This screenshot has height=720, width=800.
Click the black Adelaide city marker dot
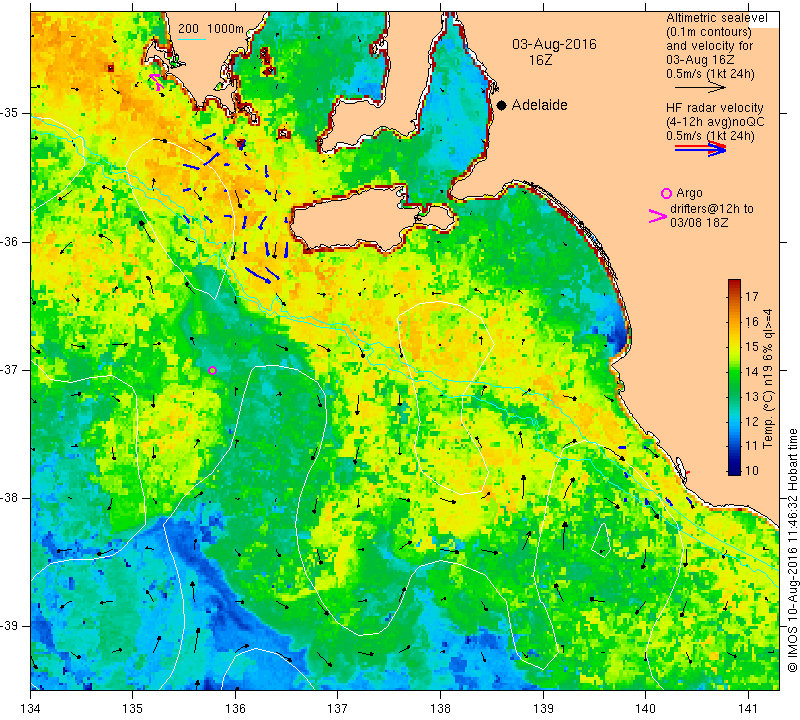502,105
